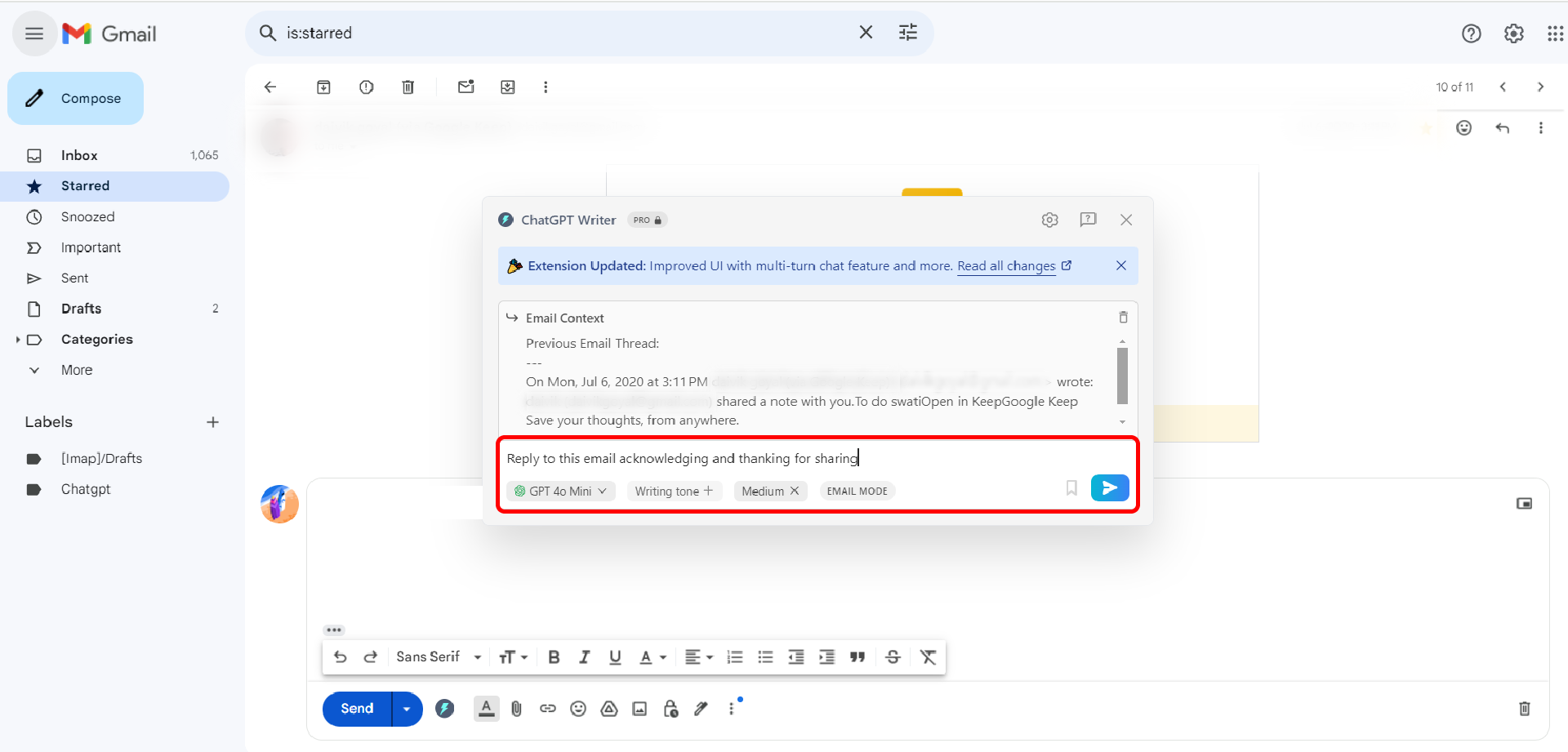The height and width of the screenshot is (752, 1568).
Task: Open the Send options dropdown arrow
Action: (407, 709)
